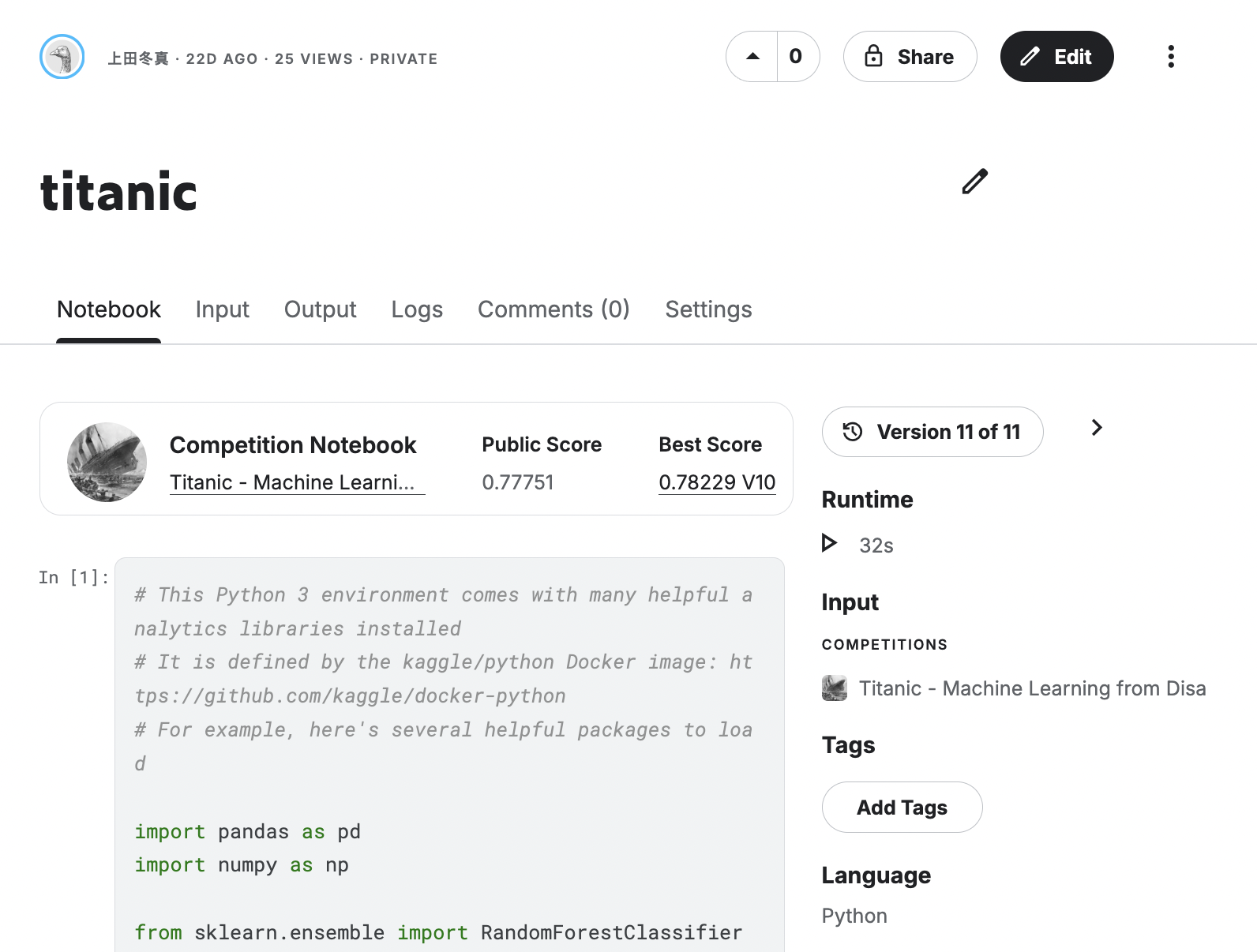Image resolution: width=1257 pixels, height=952 pixels.
Task: Click the Add Tags button
Action: point(902,808)
